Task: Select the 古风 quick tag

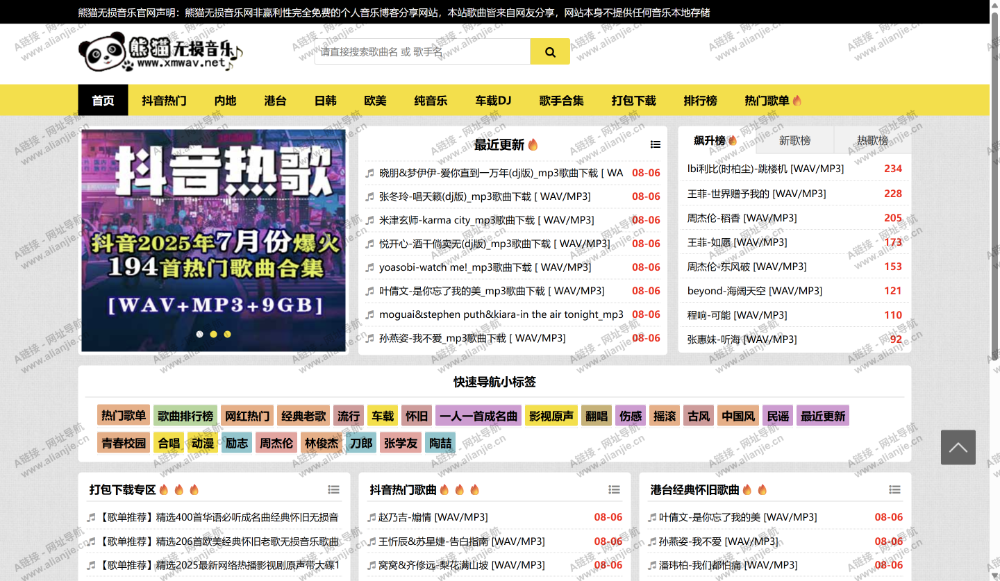Action: coord(698,416)
